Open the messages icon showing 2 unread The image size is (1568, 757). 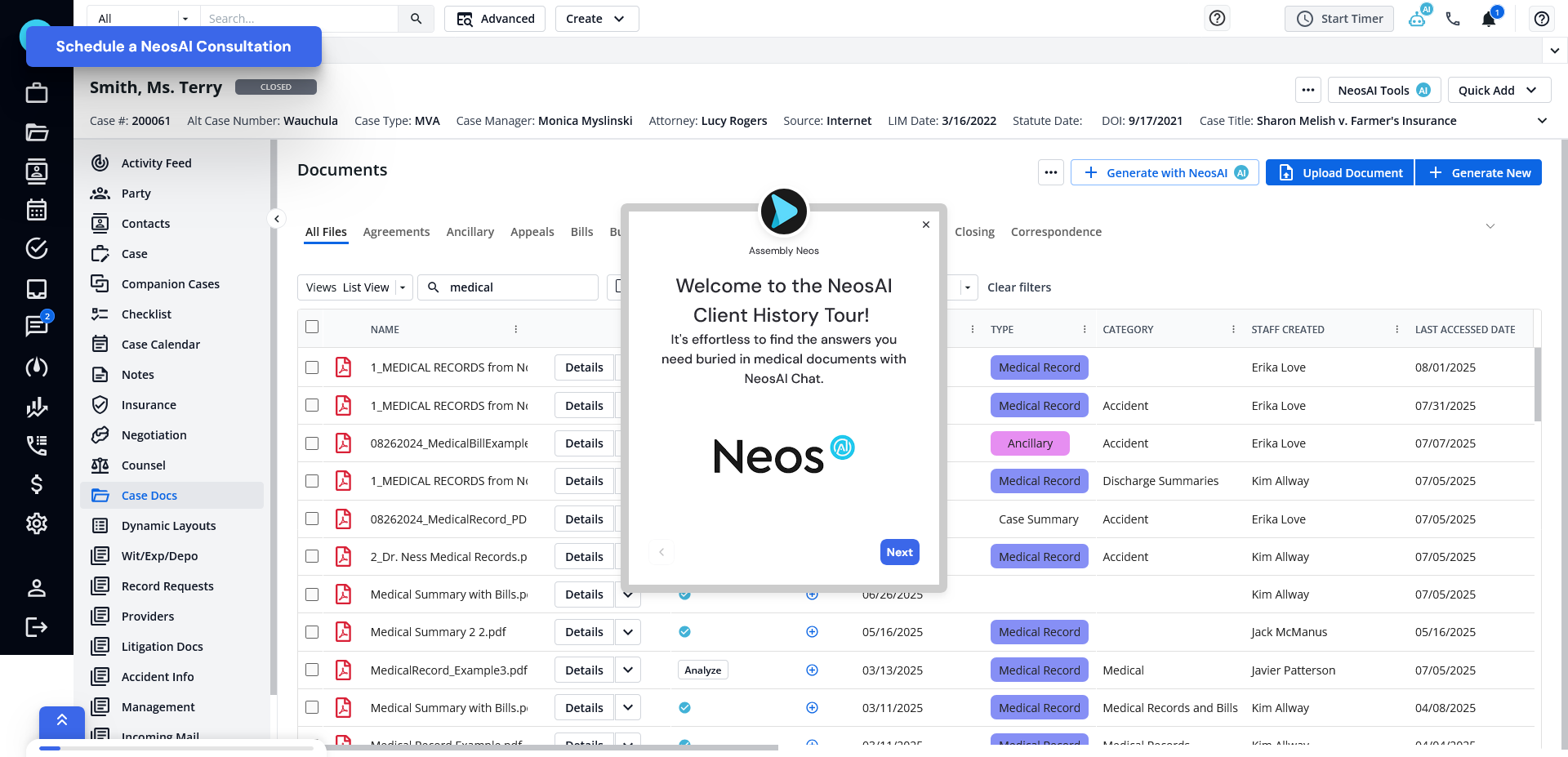coord(37,326)
